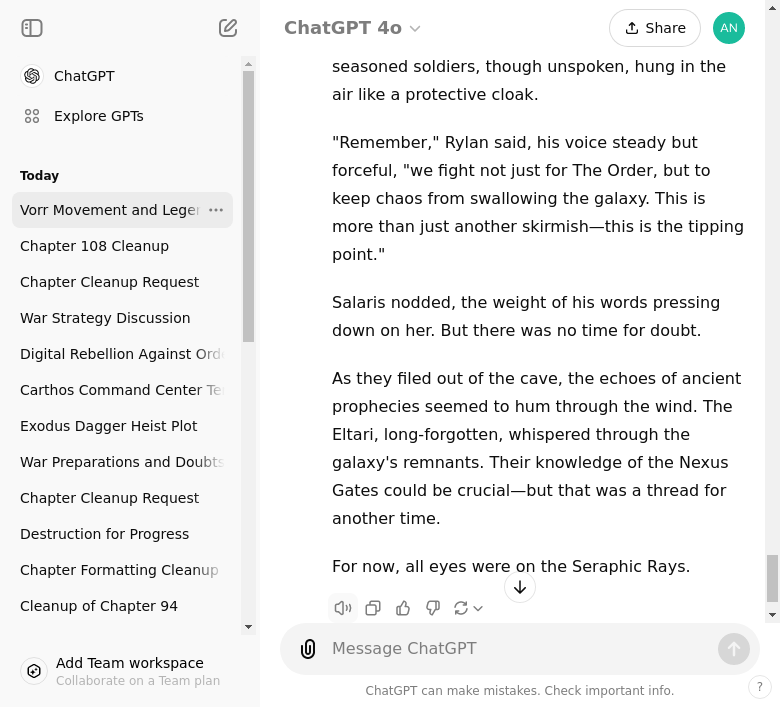Viewport: 780px width, 707px height.
Task: Open the help question mark button
Action: [x=760, y=687]
